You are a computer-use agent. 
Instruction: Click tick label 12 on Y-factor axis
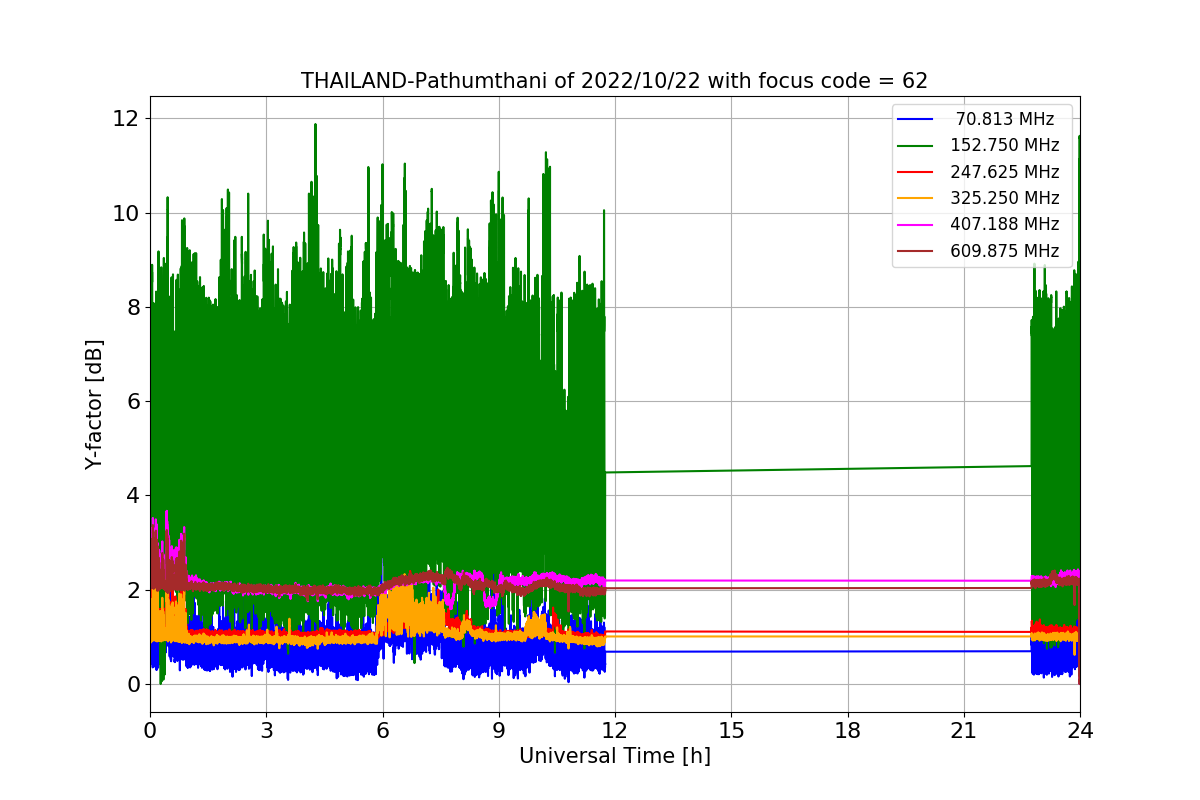(x=127, y=119)
